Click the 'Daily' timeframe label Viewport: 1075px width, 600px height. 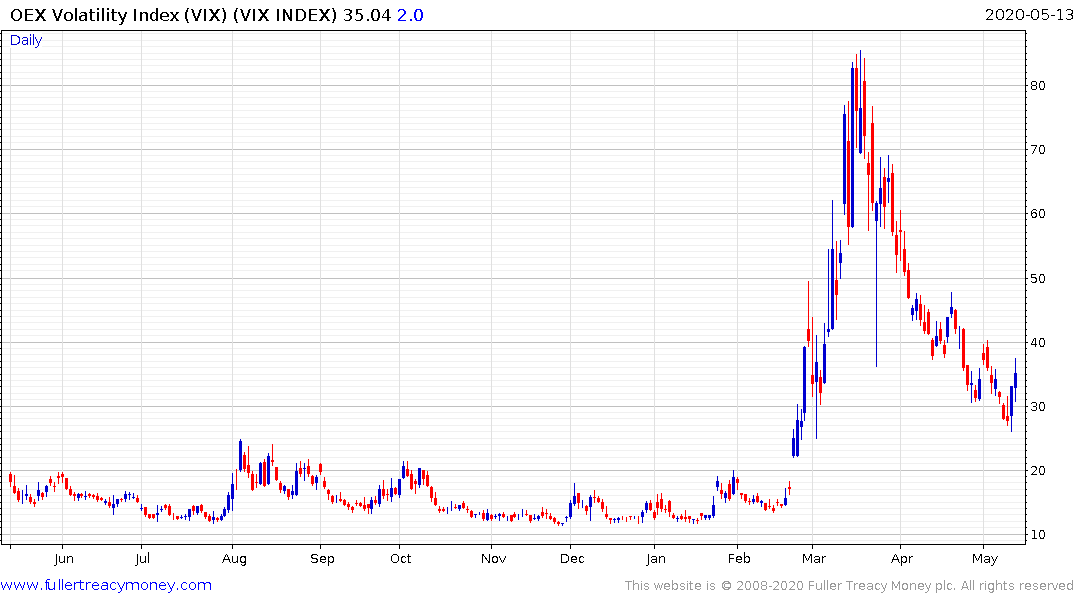coord(26,40)
